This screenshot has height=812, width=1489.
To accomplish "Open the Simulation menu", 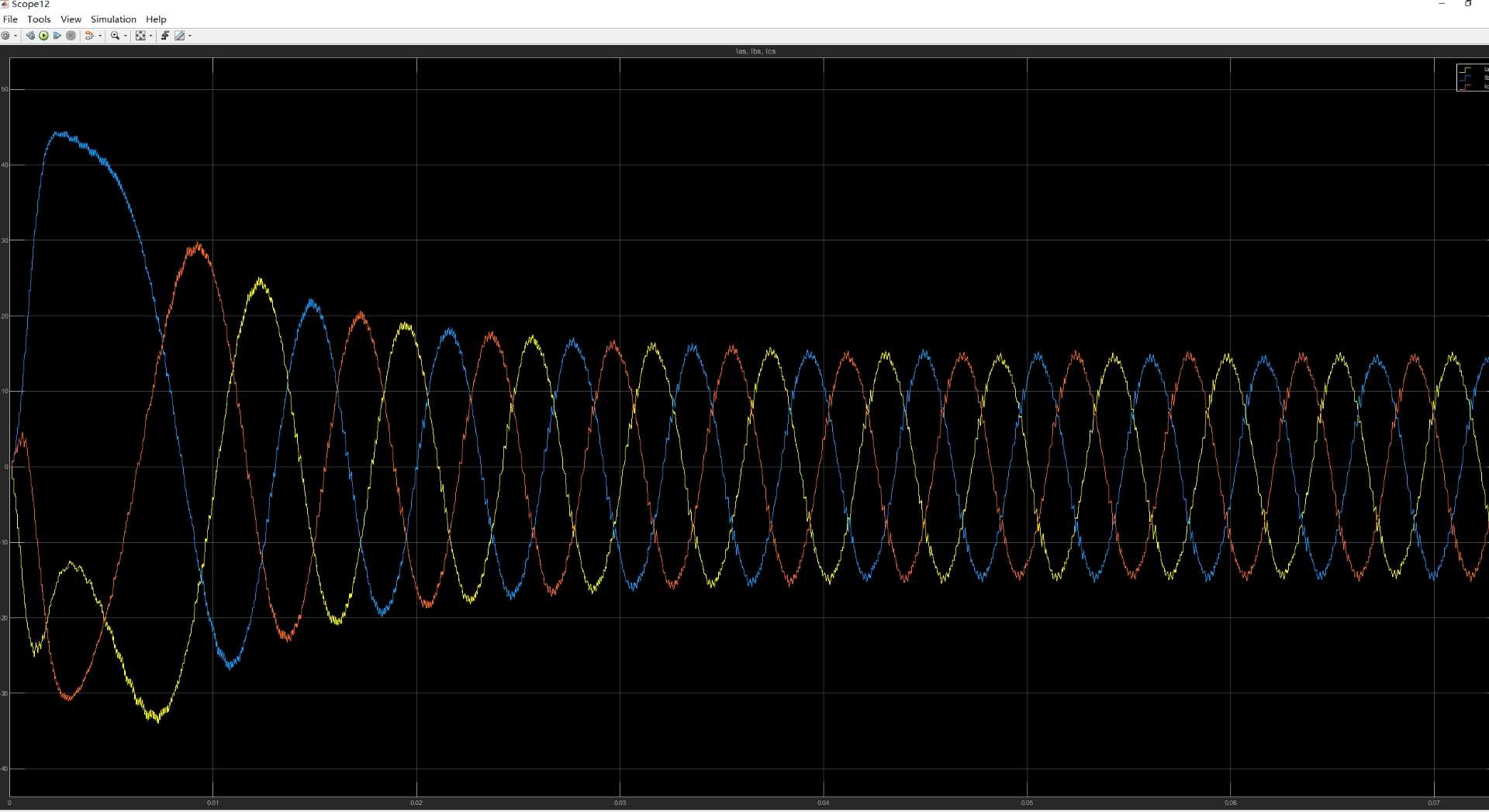I will pyautogui.click(x=113, y=19).
